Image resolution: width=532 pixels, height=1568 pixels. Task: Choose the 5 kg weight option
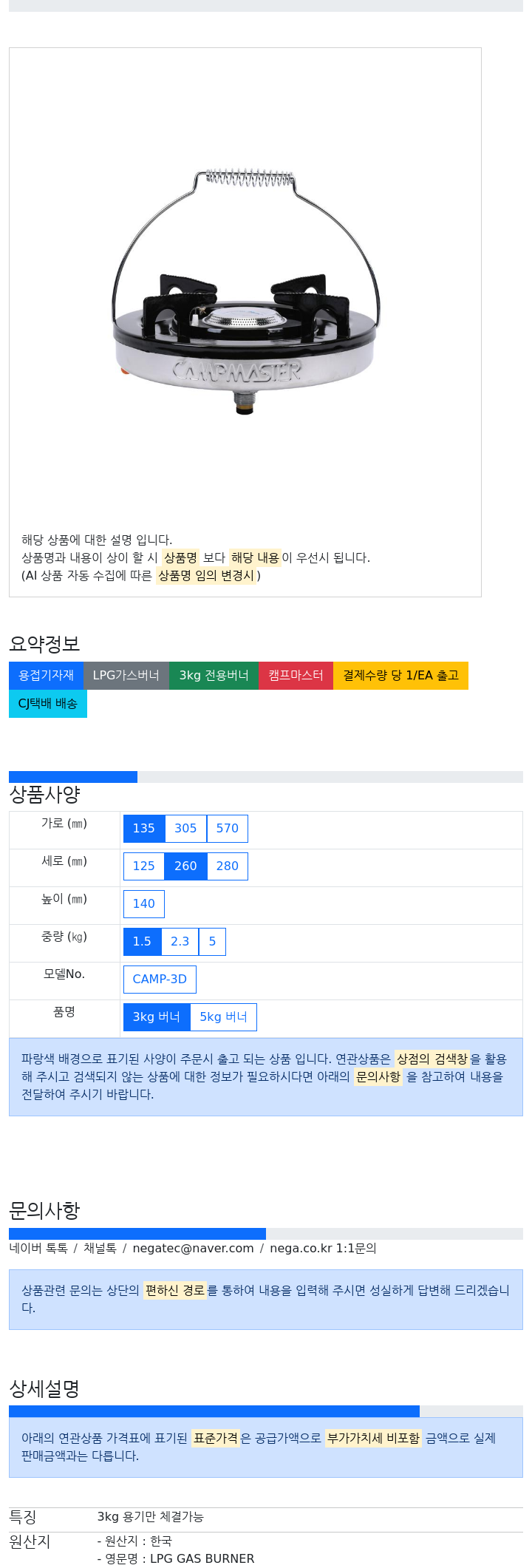tap(212, 942)
